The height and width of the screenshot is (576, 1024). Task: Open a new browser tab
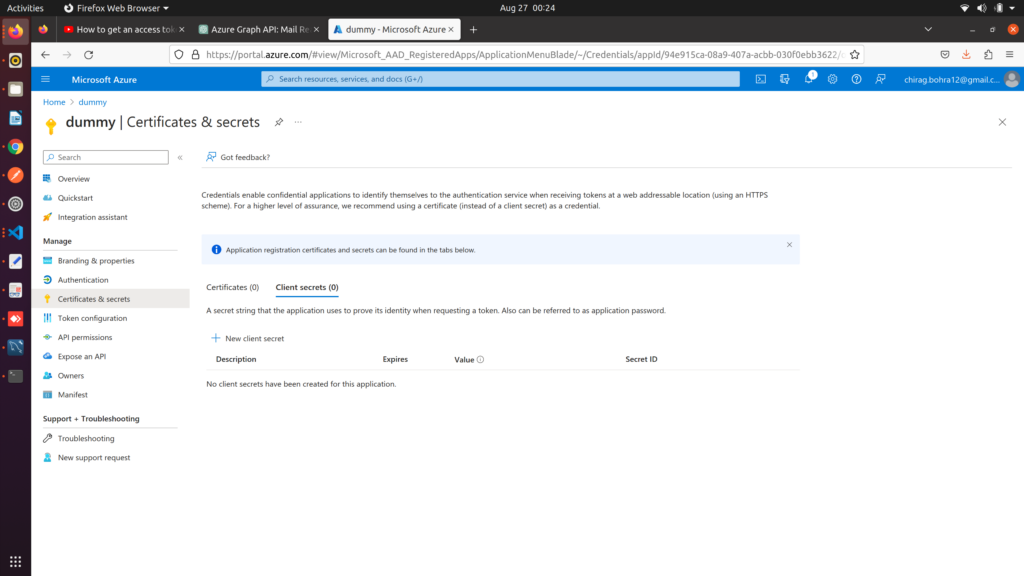(x=473, y=29)
